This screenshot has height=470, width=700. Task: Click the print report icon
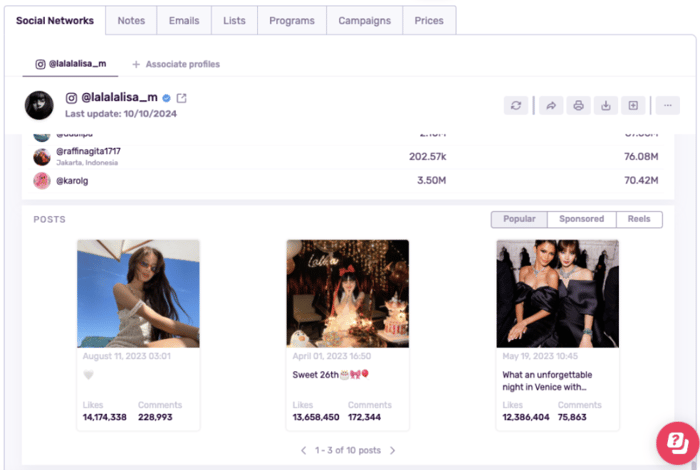578,105
